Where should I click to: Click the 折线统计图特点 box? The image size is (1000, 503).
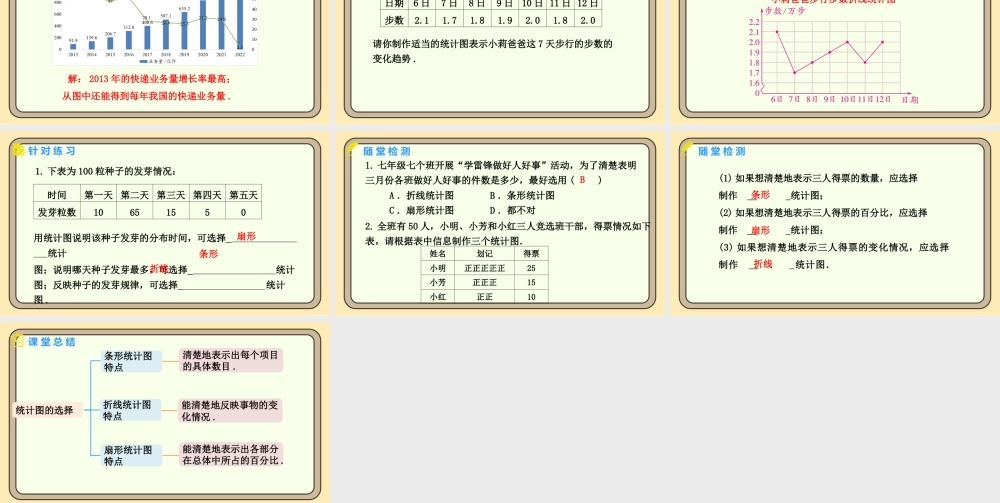click(x=131, y=410)
